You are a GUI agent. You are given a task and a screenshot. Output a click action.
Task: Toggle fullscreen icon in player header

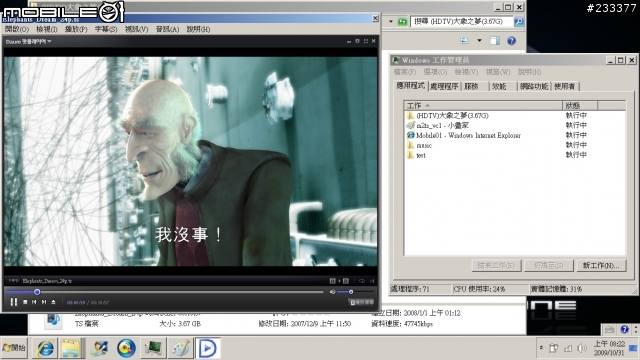point(365,41)
